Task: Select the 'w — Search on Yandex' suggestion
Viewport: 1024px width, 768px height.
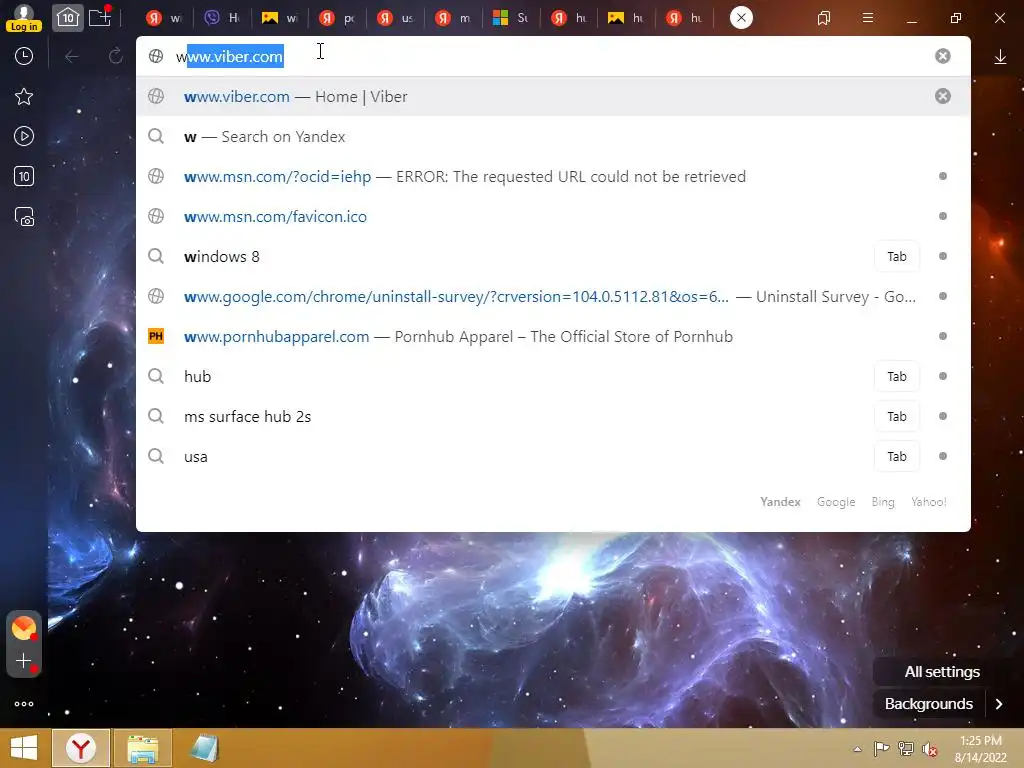Action: (552, 136)
